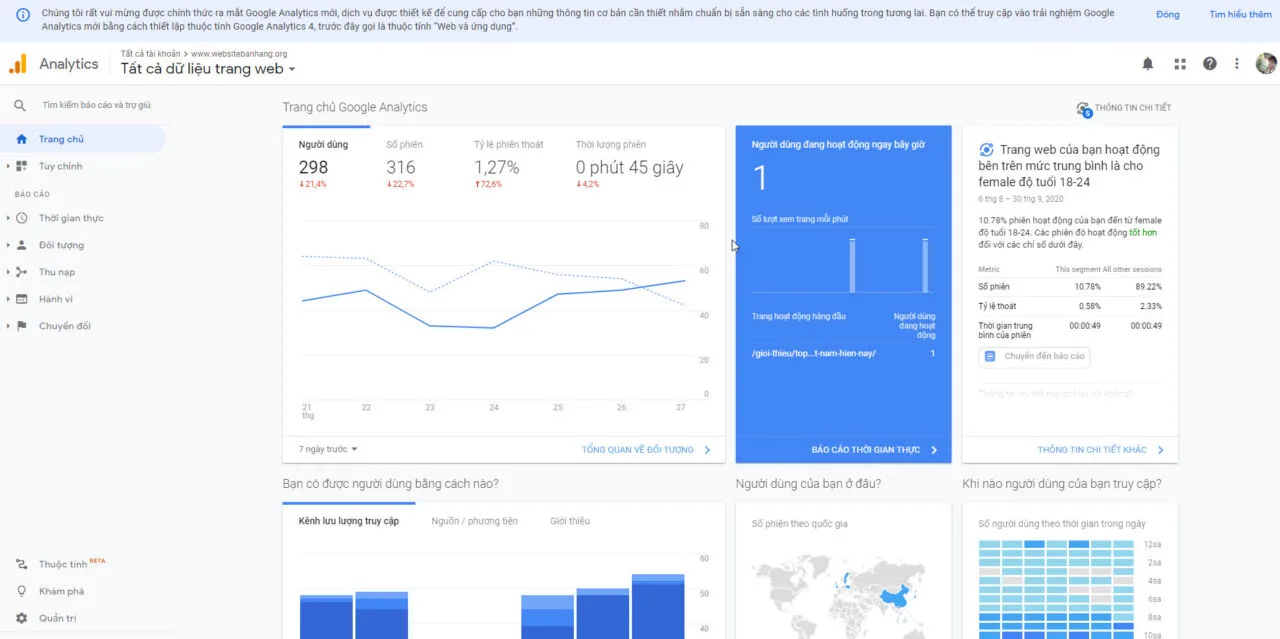1280x639 pixels.
Task: Click the Tỷ lệ thoát 0.58% table row
Action: (1070, 306)
